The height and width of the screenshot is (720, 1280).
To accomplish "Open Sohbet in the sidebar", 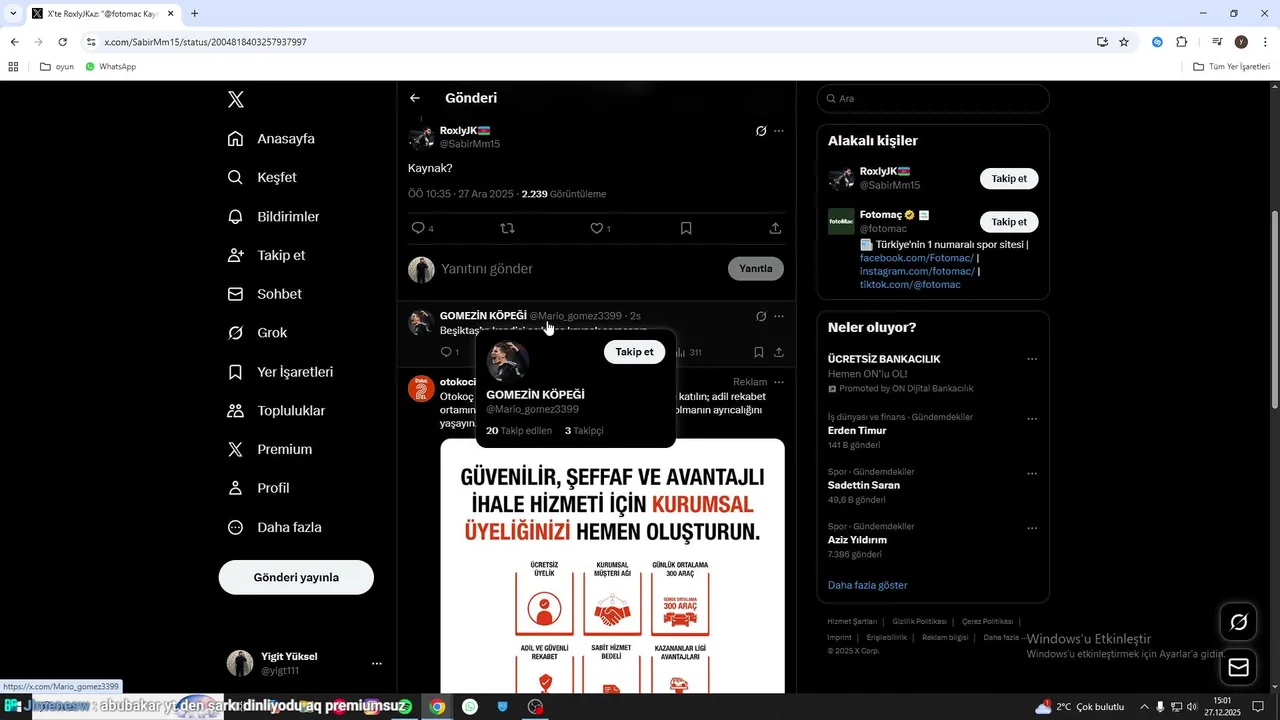I will (x=264, y=294).
